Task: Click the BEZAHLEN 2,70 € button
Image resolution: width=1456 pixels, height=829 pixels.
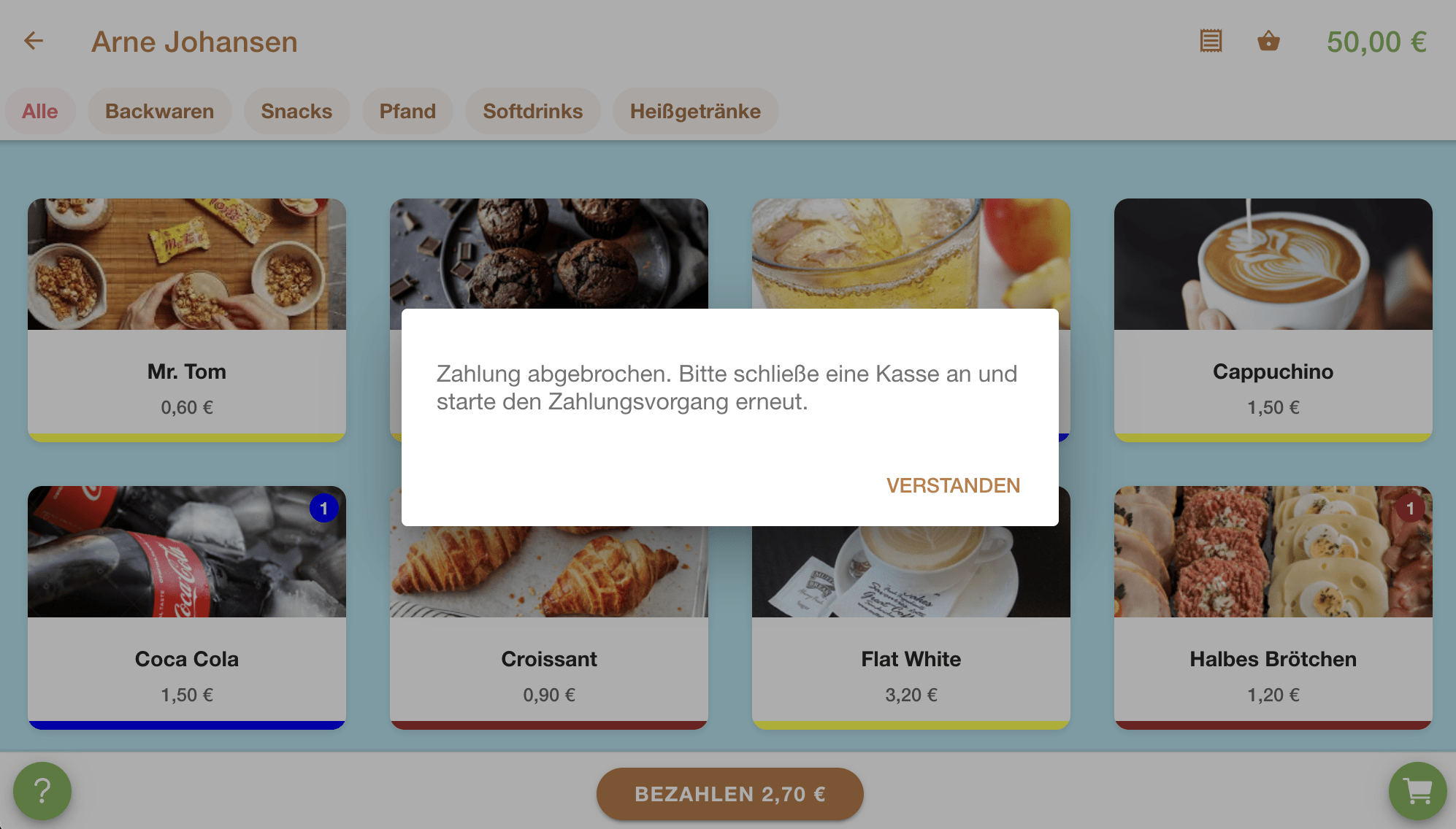Action: (x=729, y=794)
